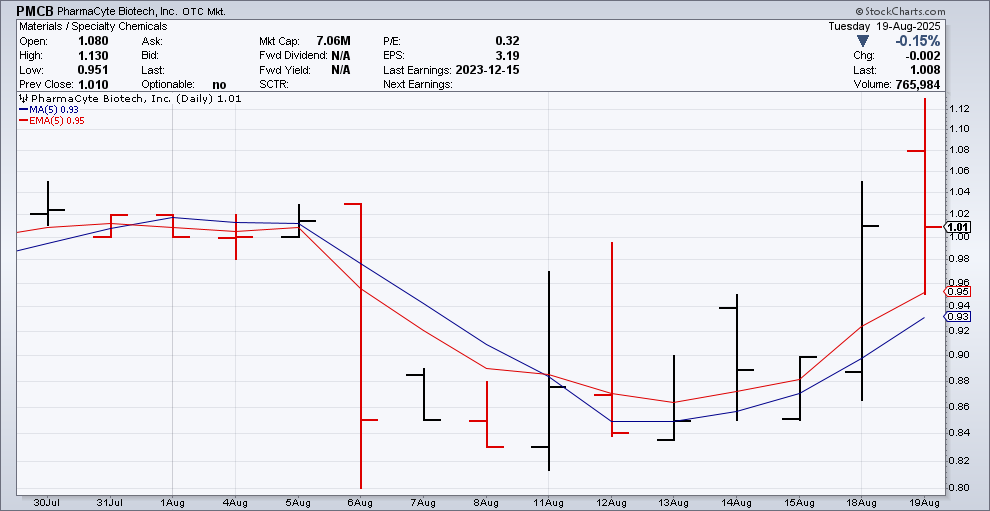Image resolution: width=990 pixels, height=511 pixels.
Task: Click the copyright symbol beside StockCharts.com
Action: pyautogui.click(x=859, y=11)
